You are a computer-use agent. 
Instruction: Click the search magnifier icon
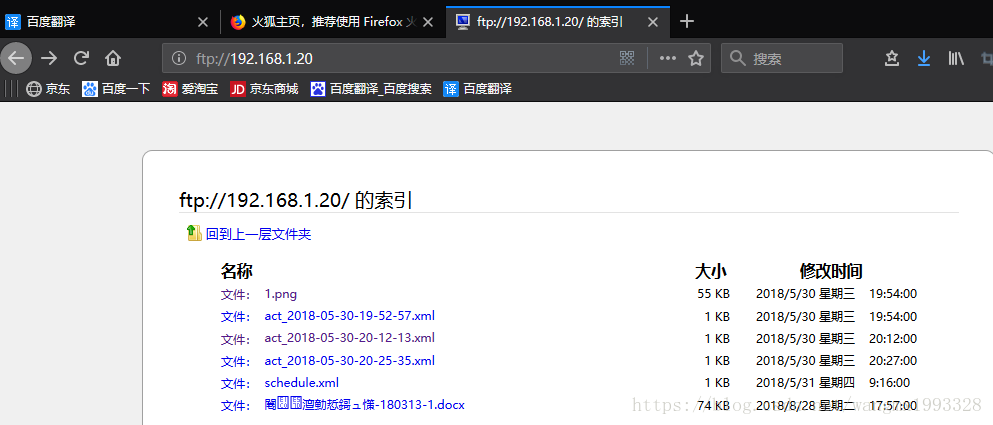737,59
